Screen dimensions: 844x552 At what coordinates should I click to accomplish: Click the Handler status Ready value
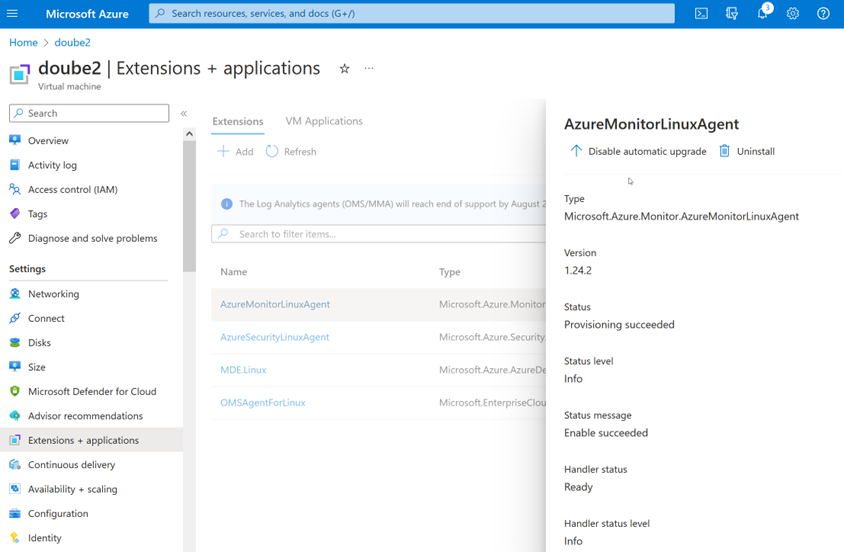pyautogui.click(x=578, y=487)
